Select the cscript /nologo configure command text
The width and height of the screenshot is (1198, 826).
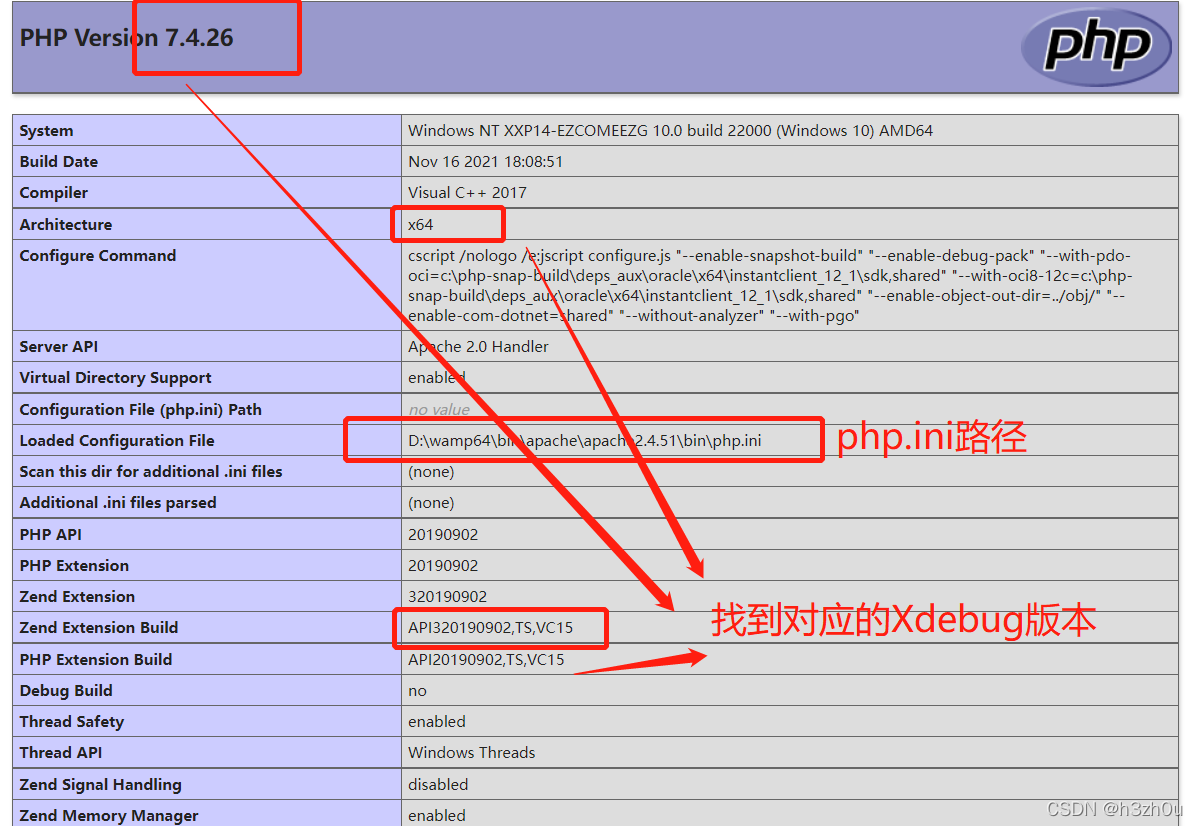pos(770,285)
